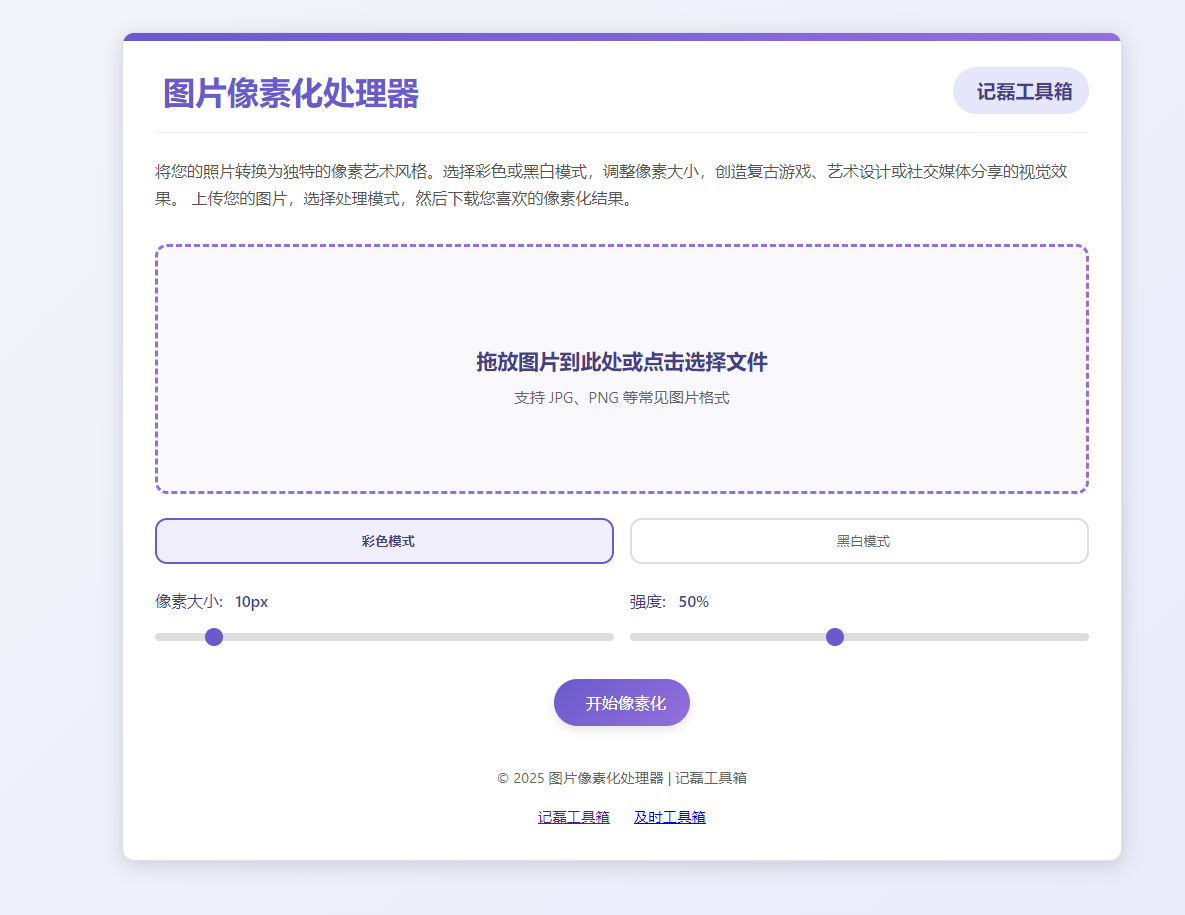Open the 记磊工具箱 footer link
This screenshot has width=1185, height=915.
coord(574,816)
